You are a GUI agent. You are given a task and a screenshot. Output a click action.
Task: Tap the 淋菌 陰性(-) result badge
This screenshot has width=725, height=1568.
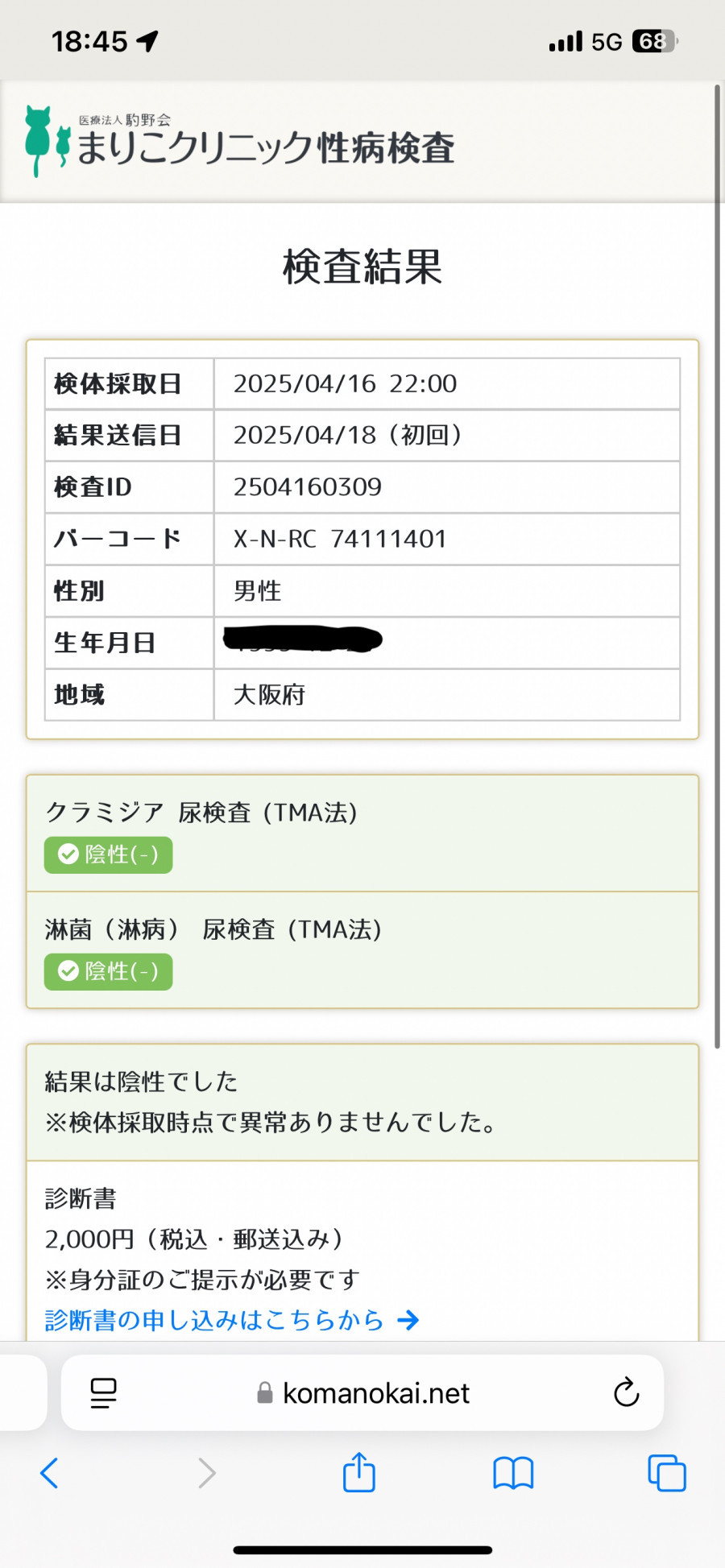click(109, 971)
